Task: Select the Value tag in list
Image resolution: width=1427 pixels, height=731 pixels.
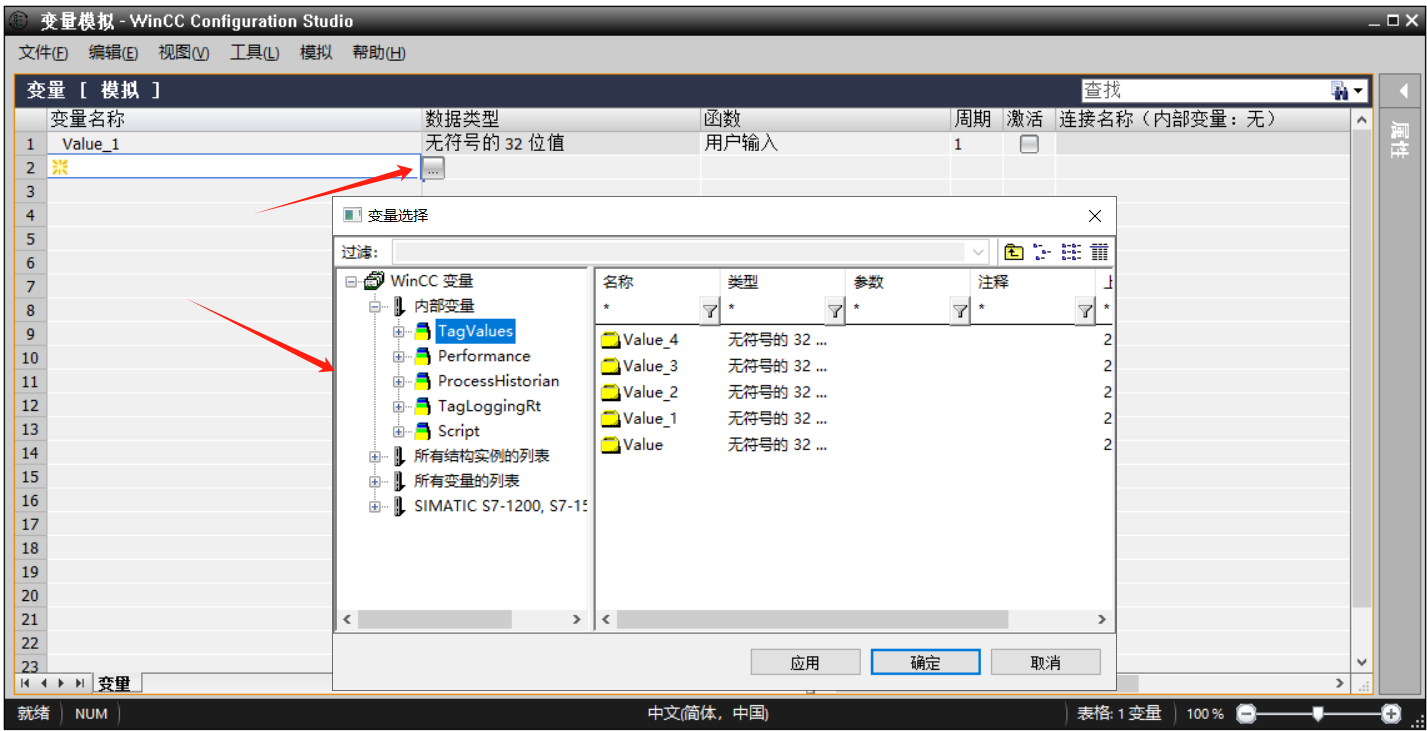Action: (643, 445)
